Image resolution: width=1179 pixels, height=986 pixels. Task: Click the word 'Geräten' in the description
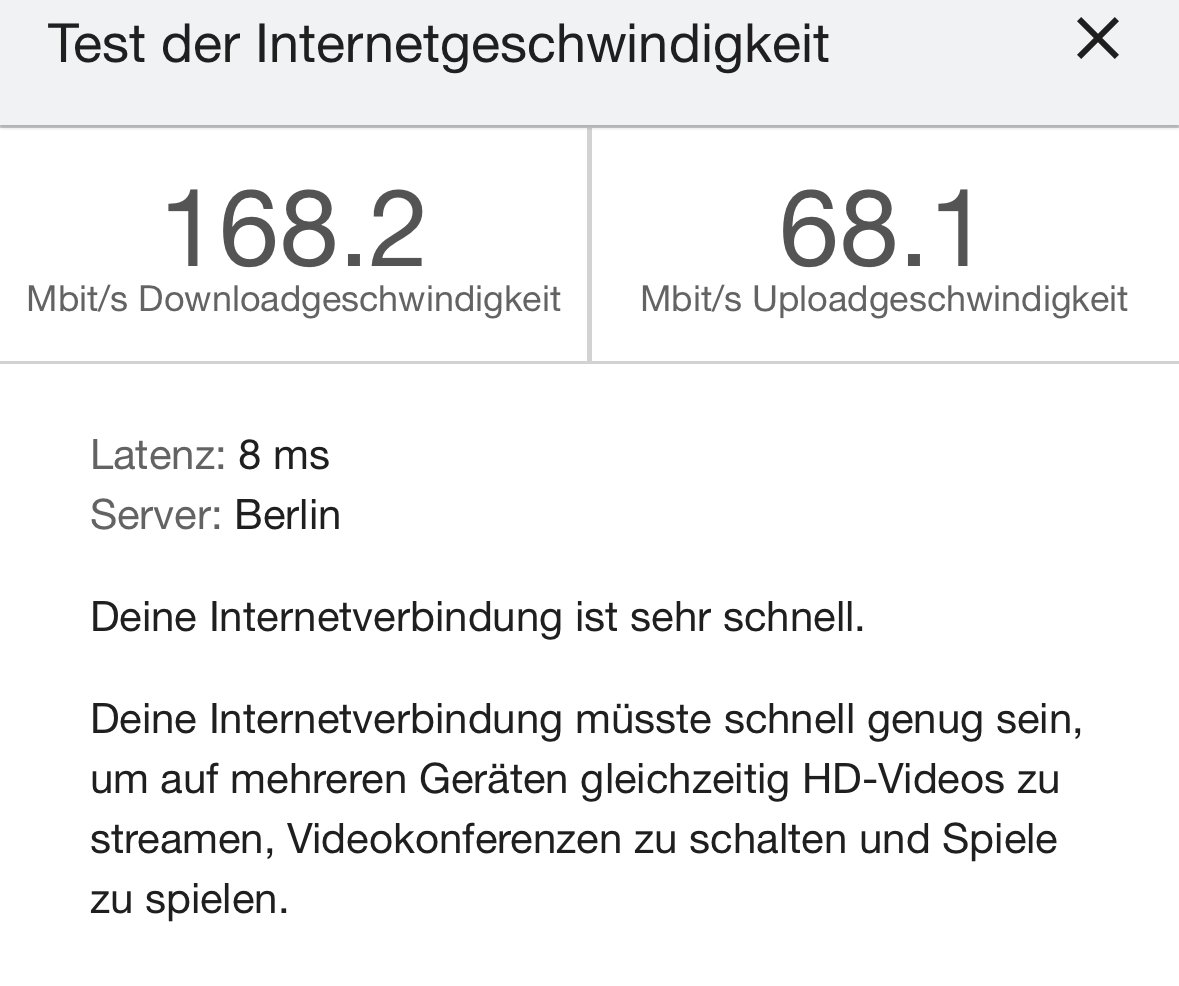(x=493, y=779)
